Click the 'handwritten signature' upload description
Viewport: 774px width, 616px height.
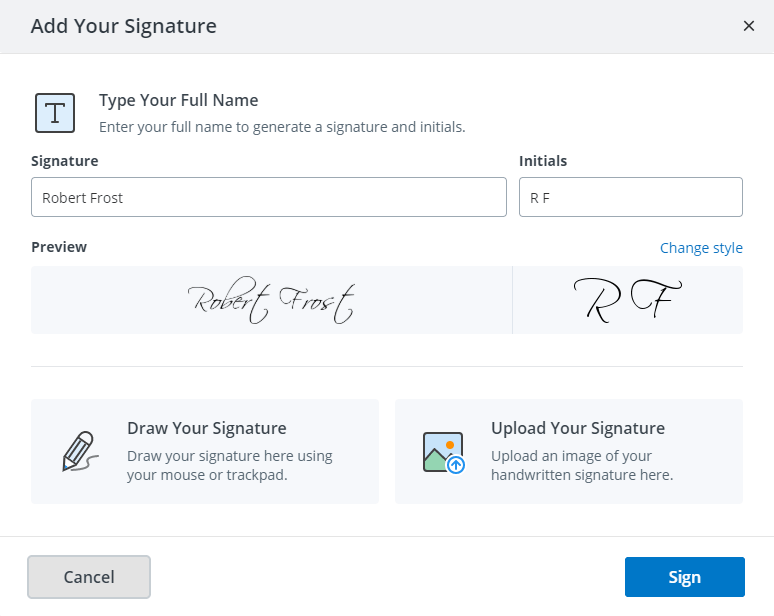581,475
